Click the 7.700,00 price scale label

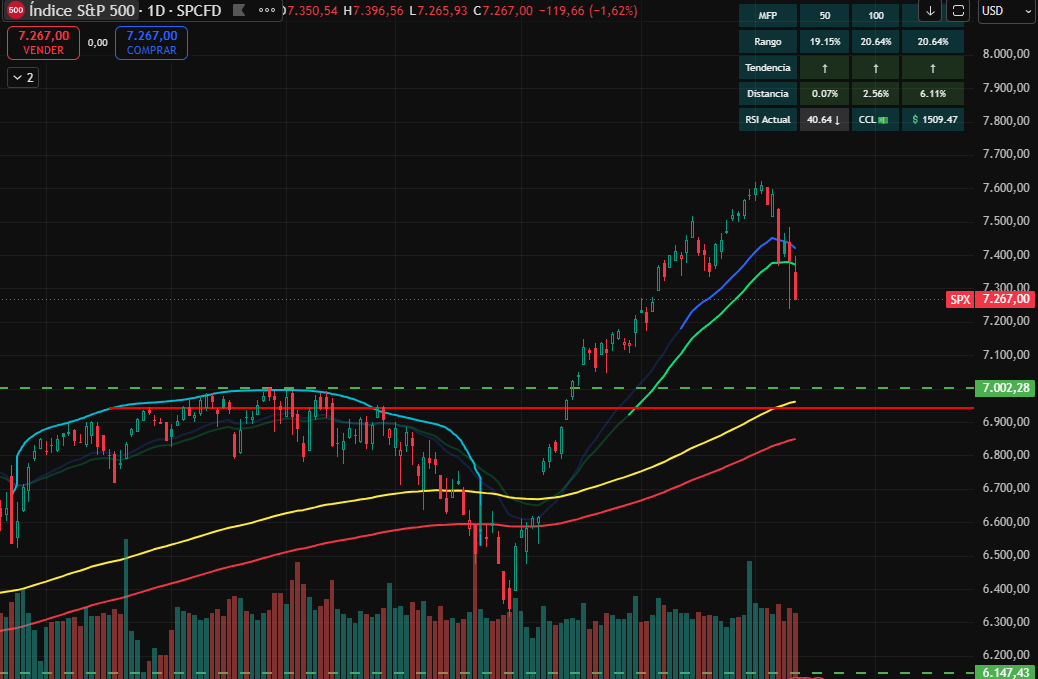1006,154
